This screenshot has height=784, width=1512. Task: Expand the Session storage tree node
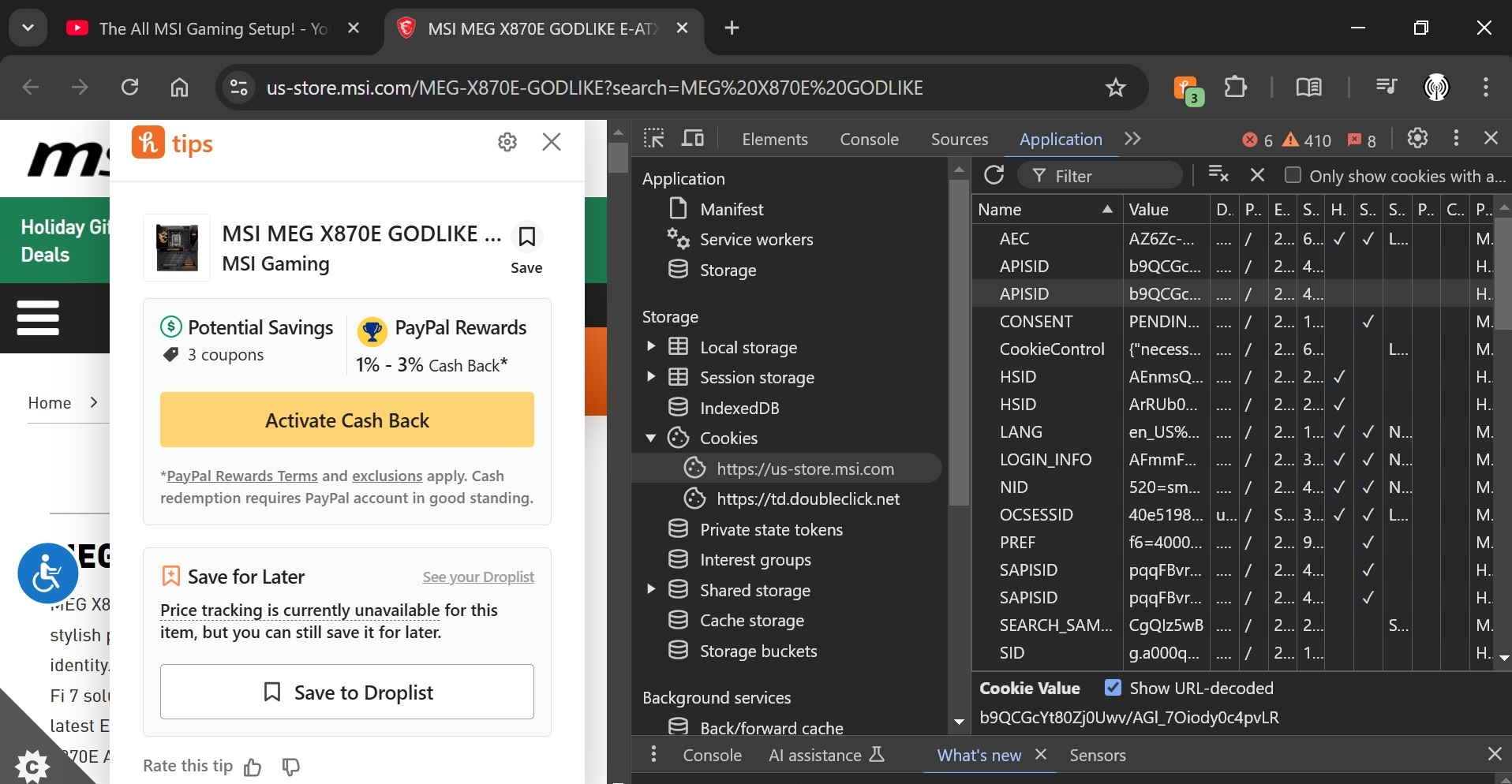pyautogui.click(x=650, y=377)
